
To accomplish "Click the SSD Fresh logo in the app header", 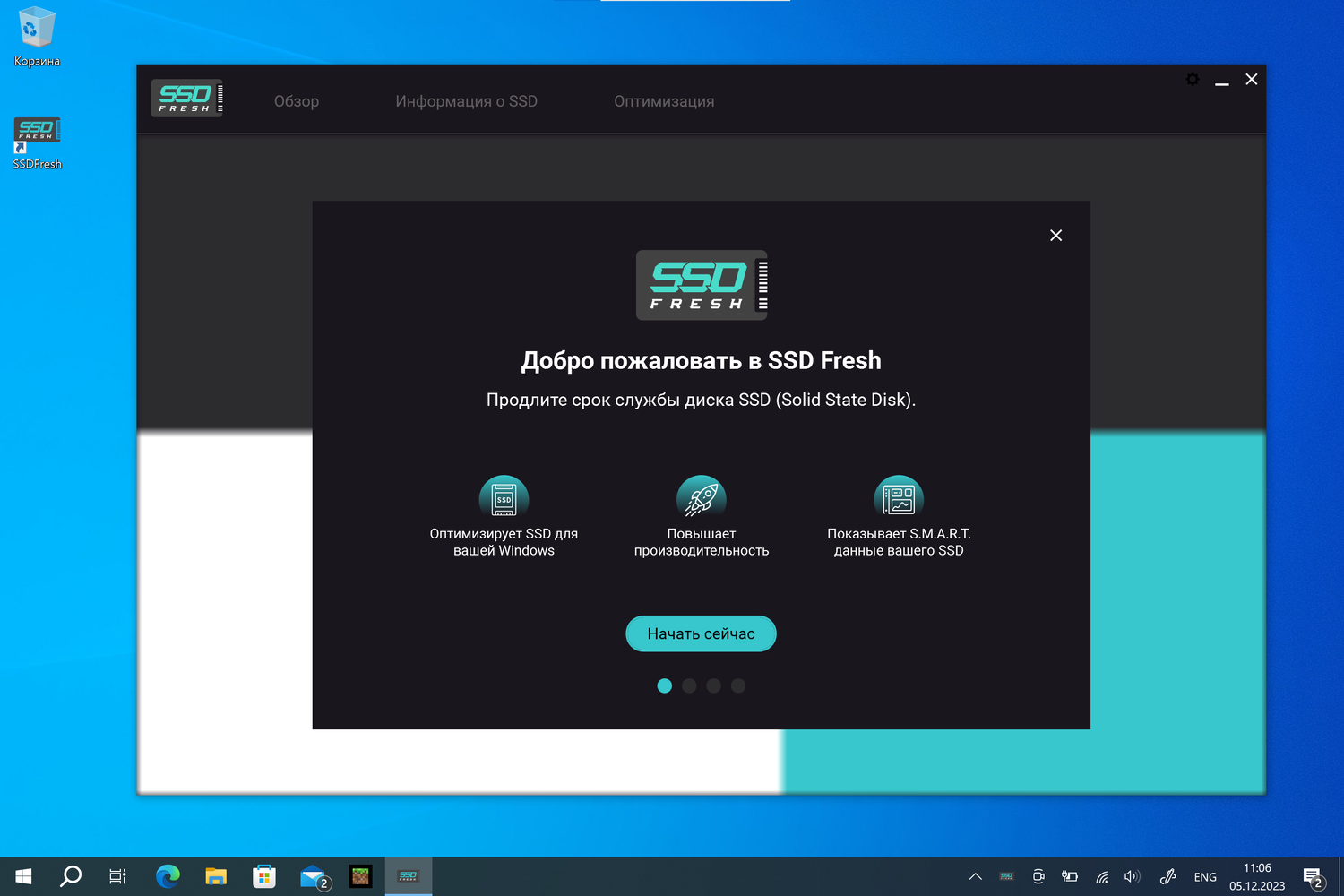I will click(187, 98).
